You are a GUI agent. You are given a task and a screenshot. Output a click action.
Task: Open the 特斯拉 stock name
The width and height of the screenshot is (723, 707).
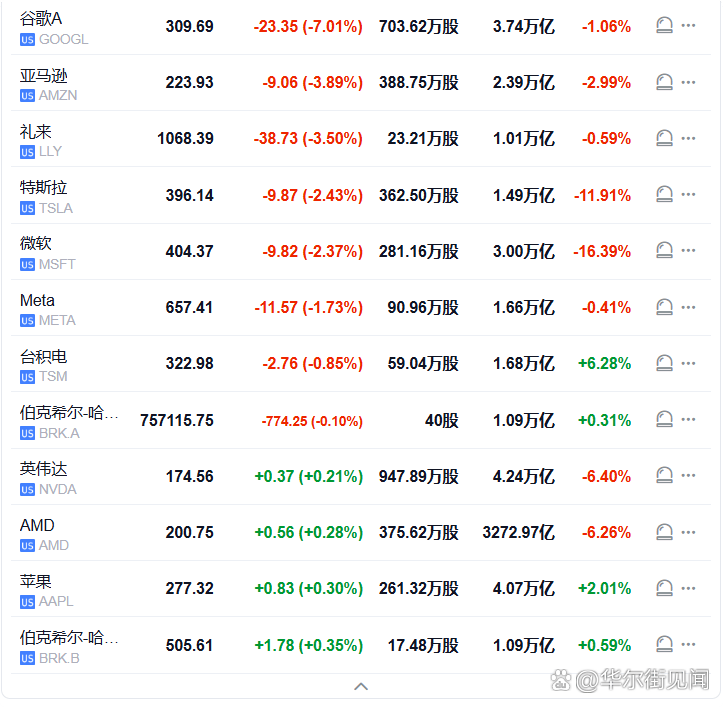click(43, 187)
